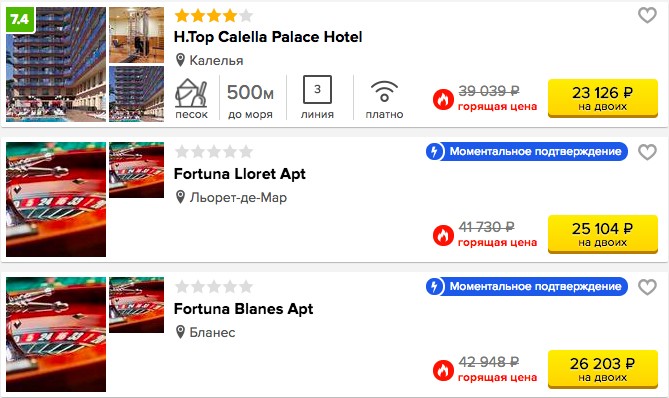This screenshot has width=669, height=398.
Task: Open Fortuna Blanes Apt hotel link
Action: [x=243, y=309]
